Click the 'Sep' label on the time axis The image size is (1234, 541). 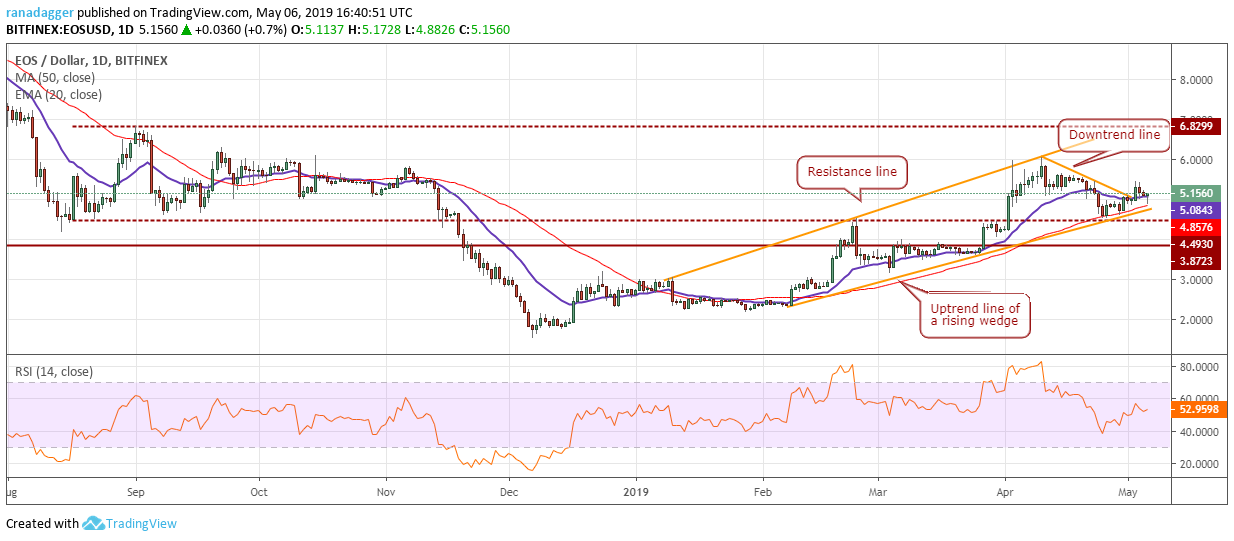pos(137,492)
